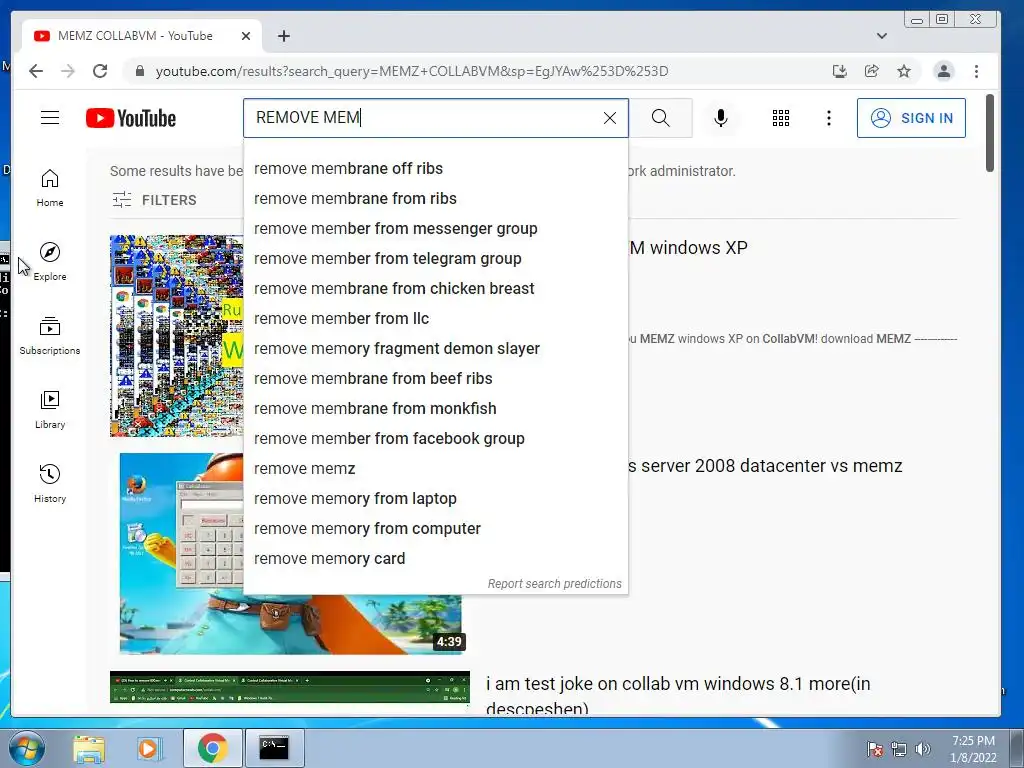
Task: Go back with the browser back arrow
Action: [36, 71]
